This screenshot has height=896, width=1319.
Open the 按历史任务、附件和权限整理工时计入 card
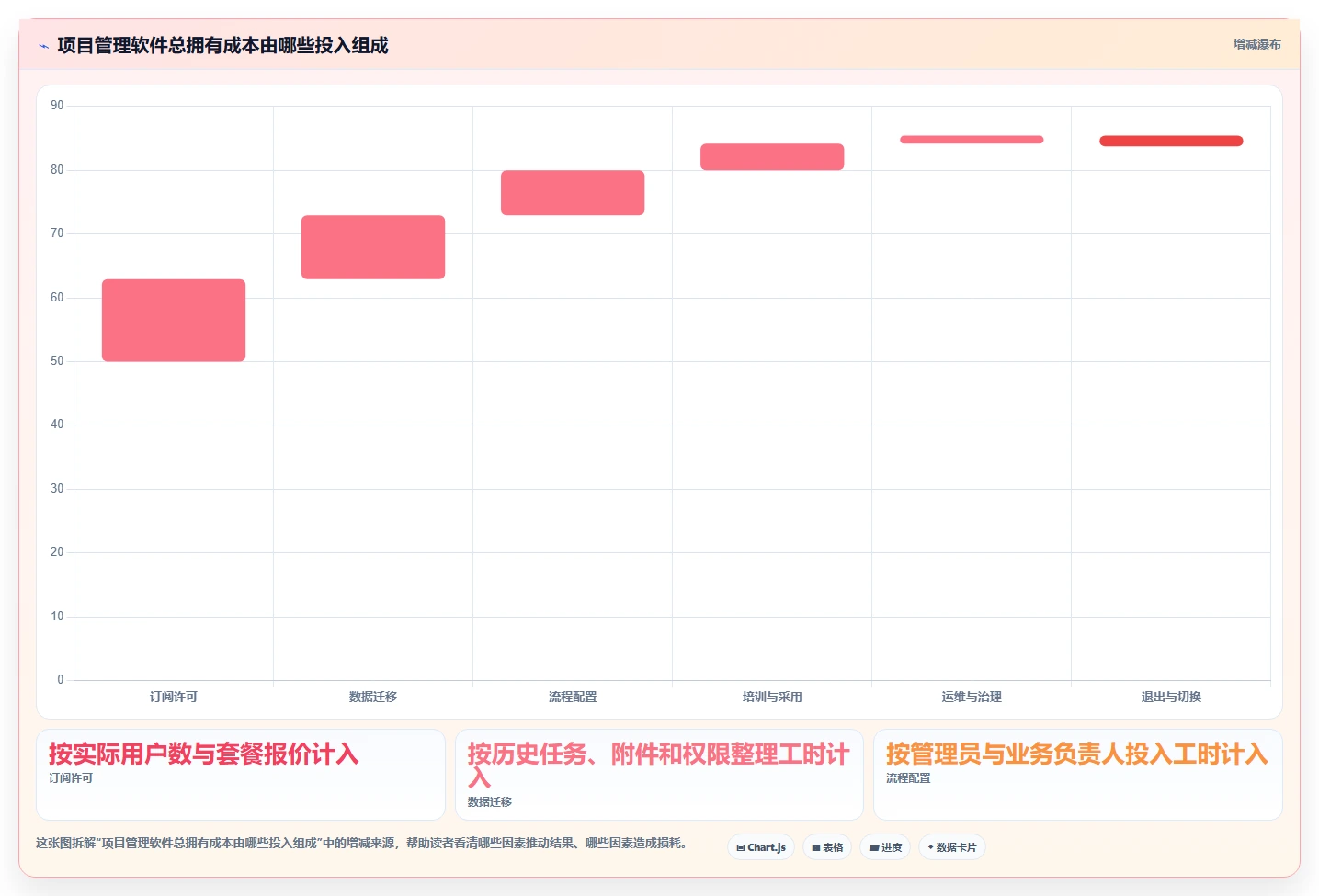(659, 775)
